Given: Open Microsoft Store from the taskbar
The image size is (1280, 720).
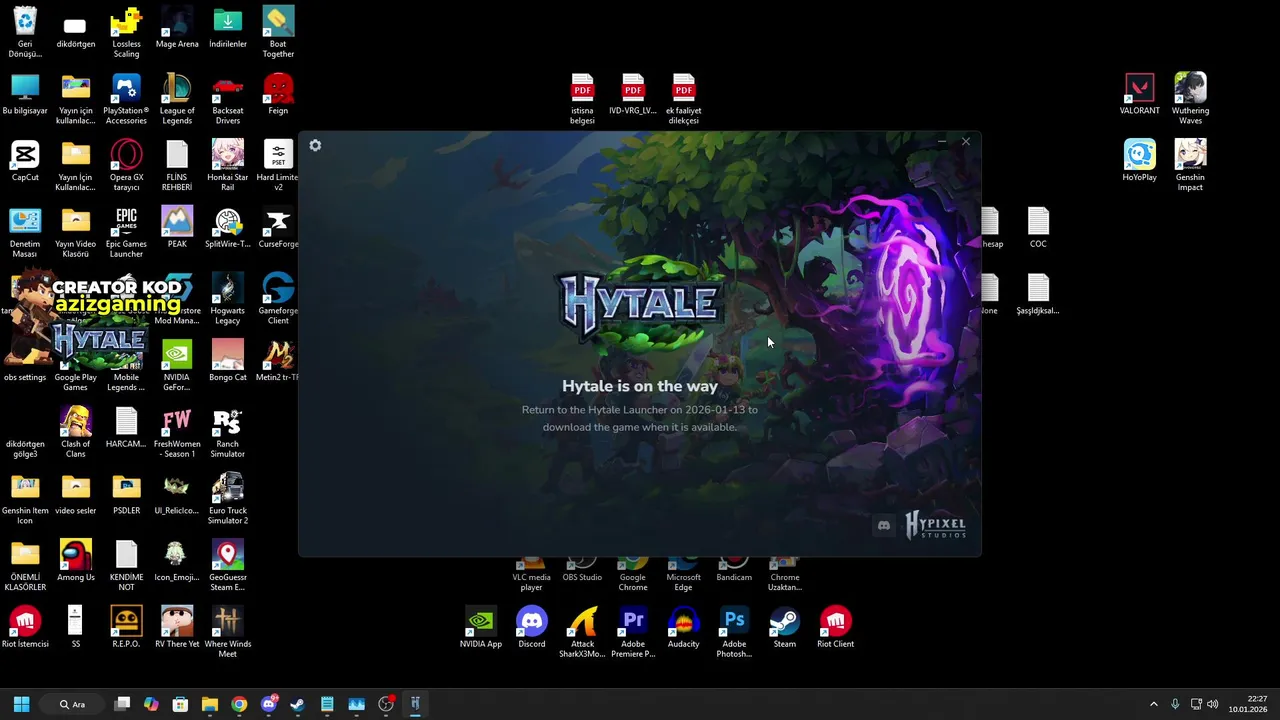Looking at the screenshot, I should 180,704.
